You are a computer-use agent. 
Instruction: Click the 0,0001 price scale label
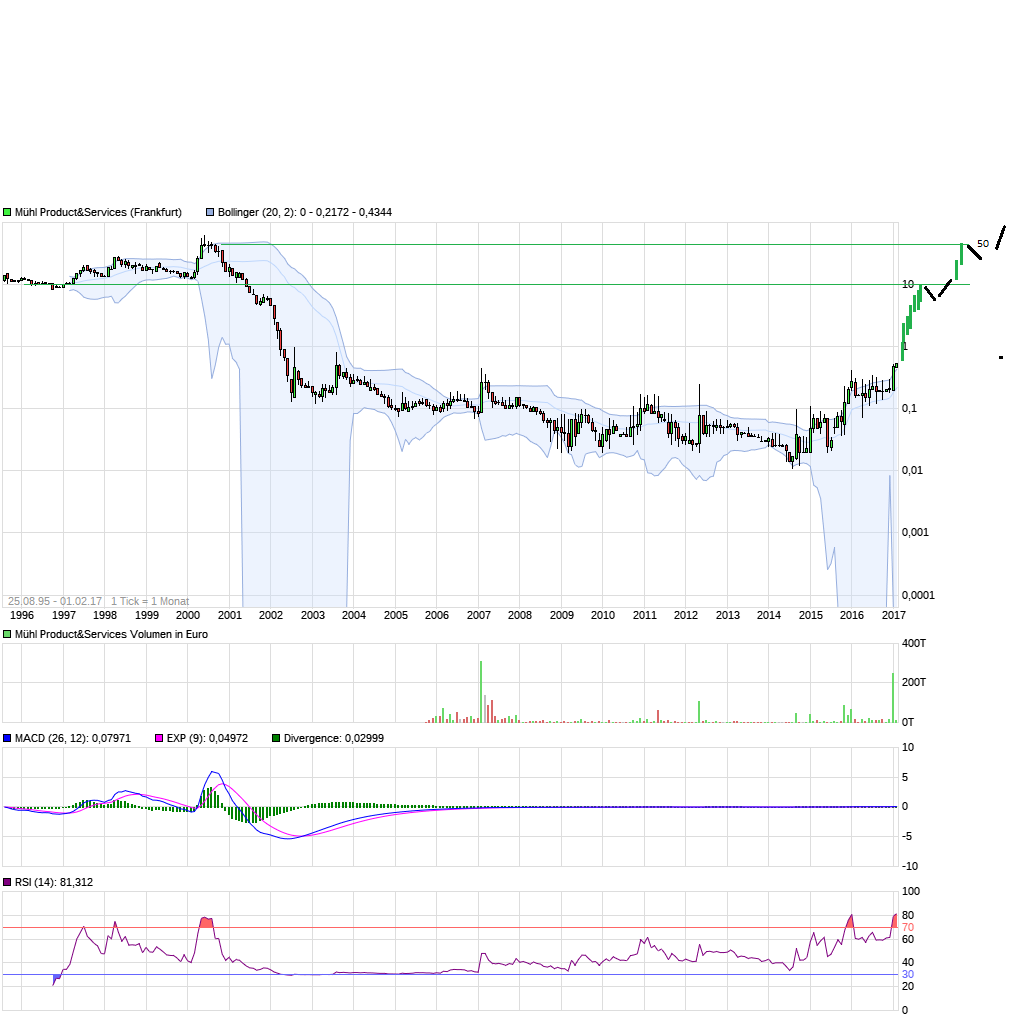pyautogui.click(x=920, y=595)
